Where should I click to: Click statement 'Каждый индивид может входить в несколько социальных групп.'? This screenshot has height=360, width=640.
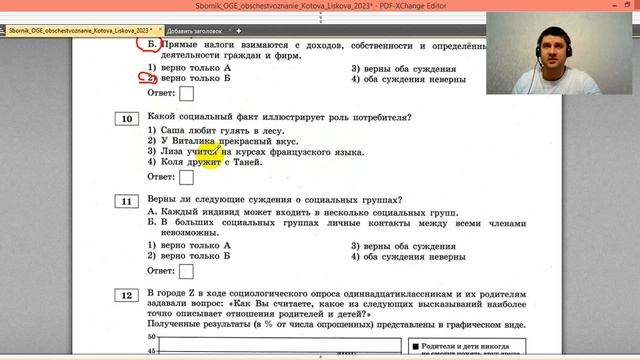coord(309,212)
